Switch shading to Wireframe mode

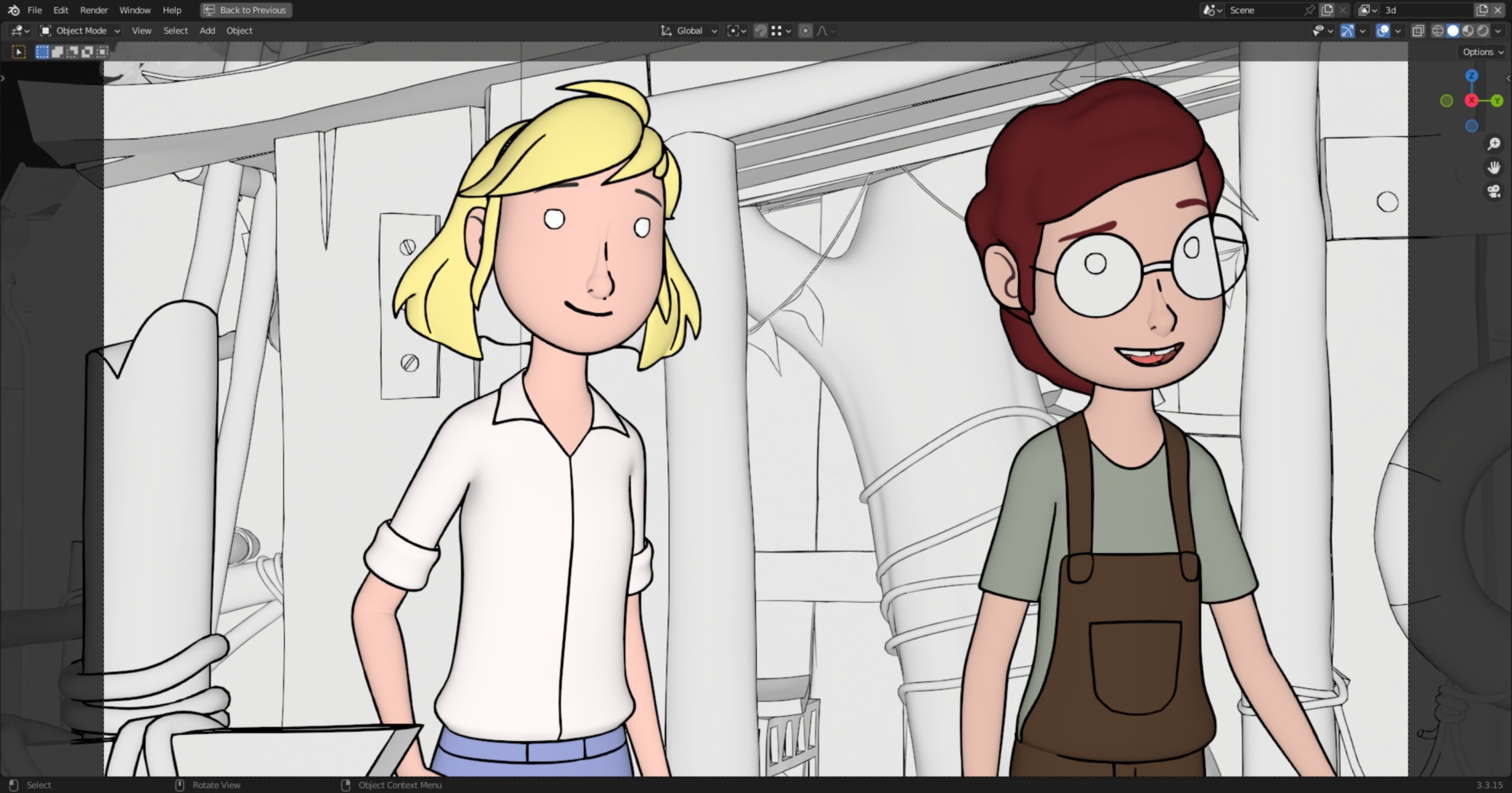pyautogui.click(x=1439, y=31)
